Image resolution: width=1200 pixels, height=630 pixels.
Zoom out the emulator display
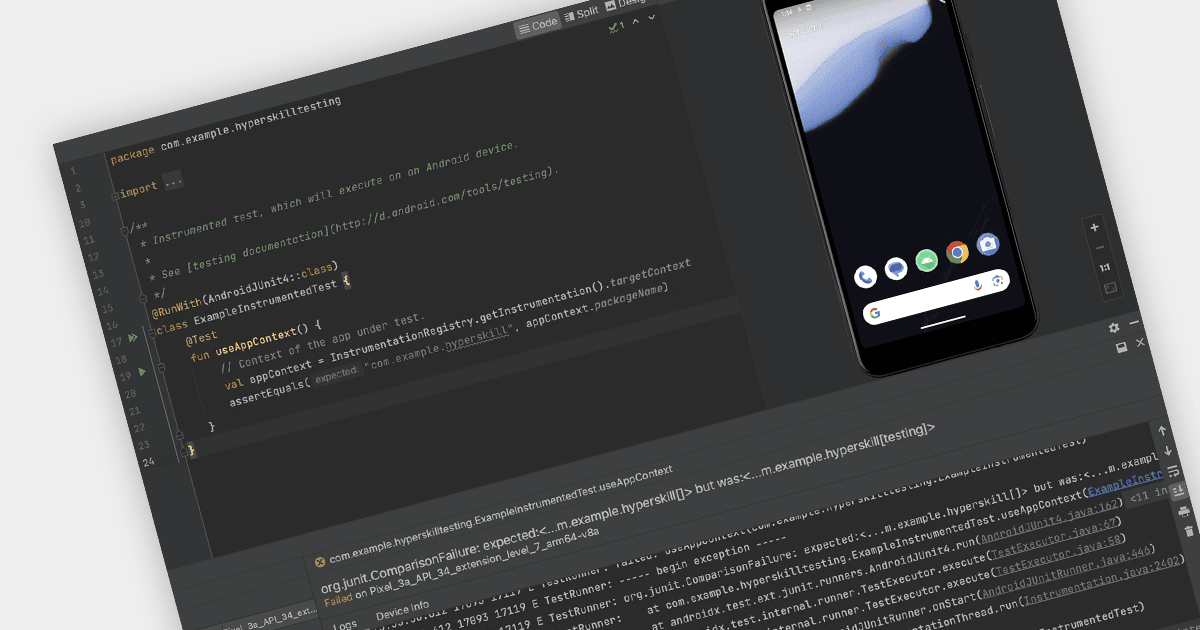pos(1100,247)
